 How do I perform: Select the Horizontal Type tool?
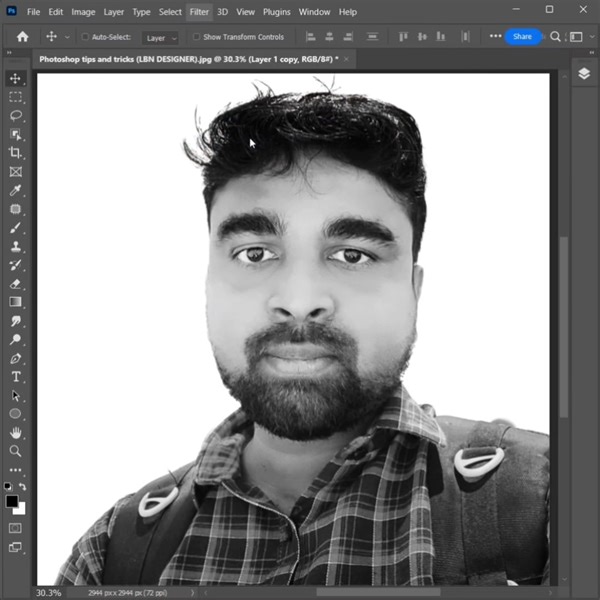15,377
